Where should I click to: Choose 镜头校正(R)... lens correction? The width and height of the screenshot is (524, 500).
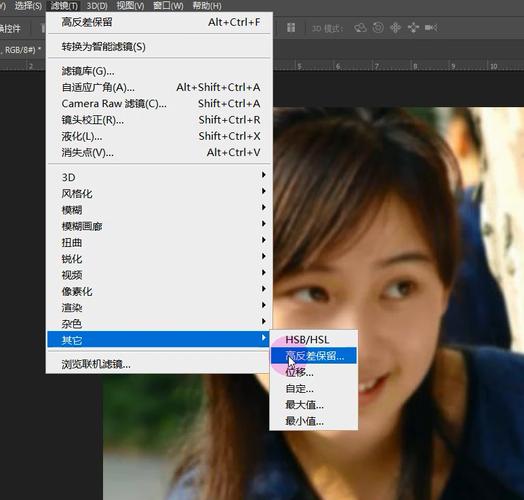coord(159,120)
